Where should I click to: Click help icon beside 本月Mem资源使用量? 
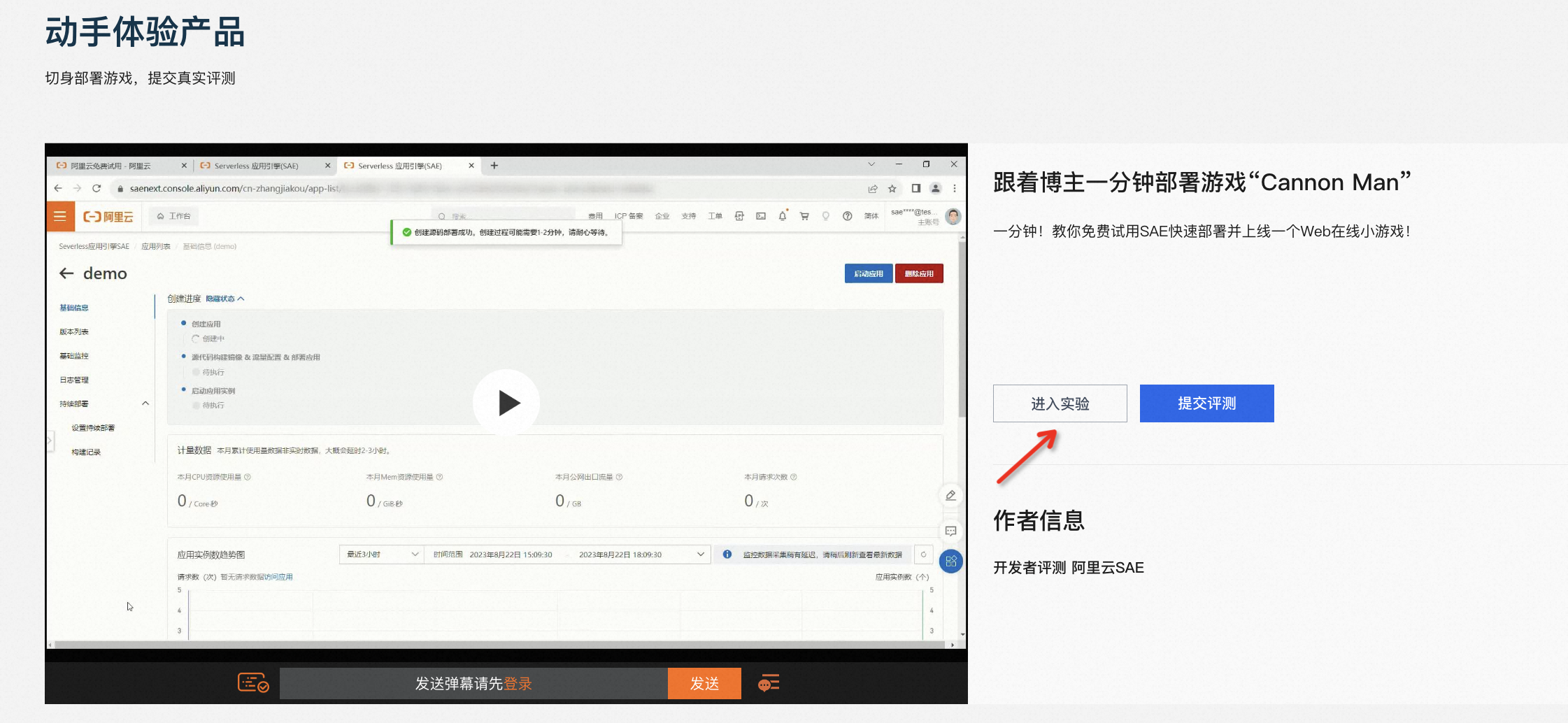[439, 477]
